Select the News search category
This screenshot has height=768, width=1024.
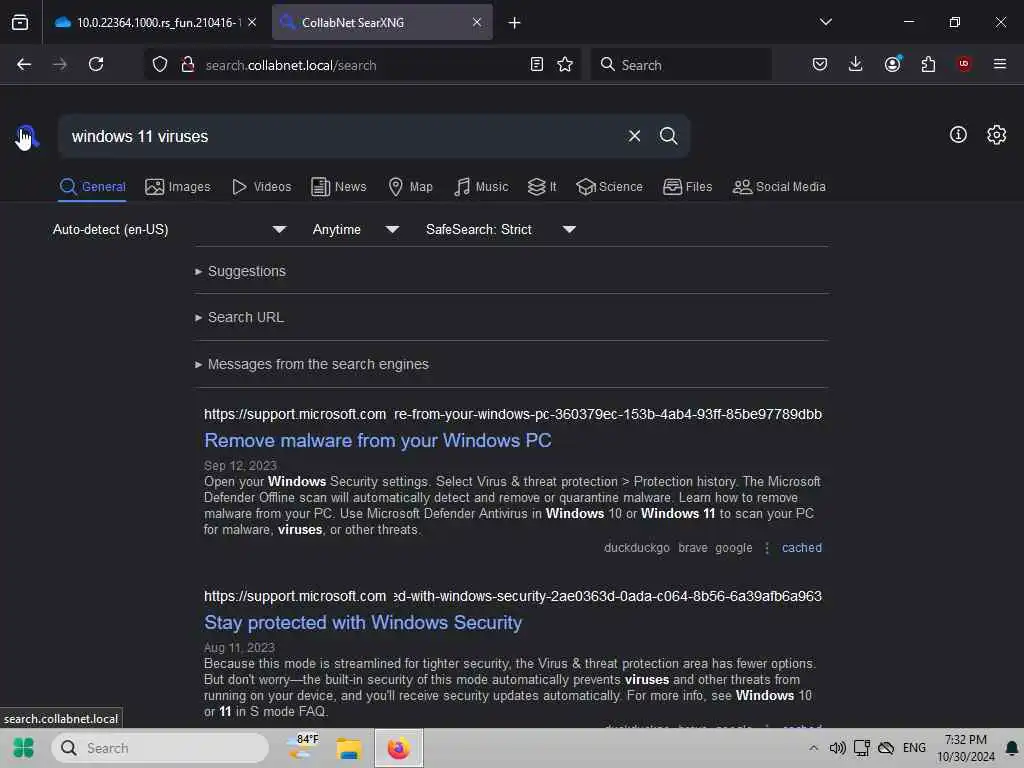point(339,187)
